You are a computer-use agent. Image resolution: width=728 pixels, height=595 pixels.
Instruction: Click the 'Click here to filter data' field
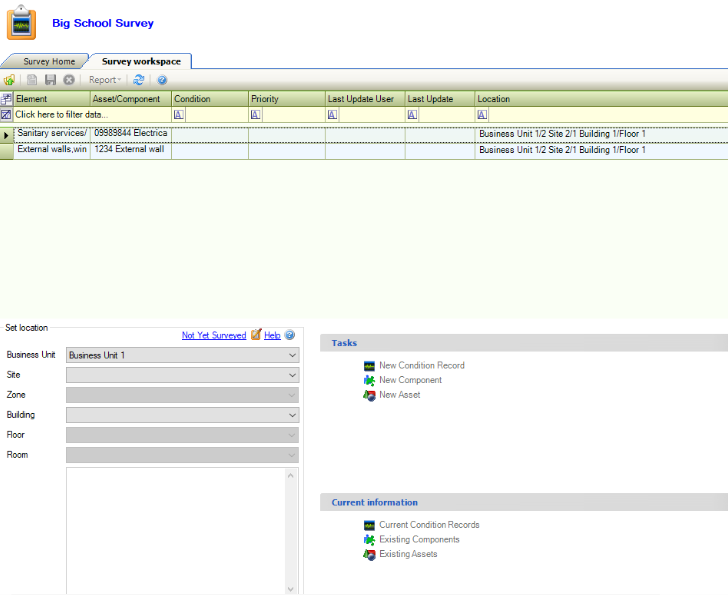(x=62, y=115)
